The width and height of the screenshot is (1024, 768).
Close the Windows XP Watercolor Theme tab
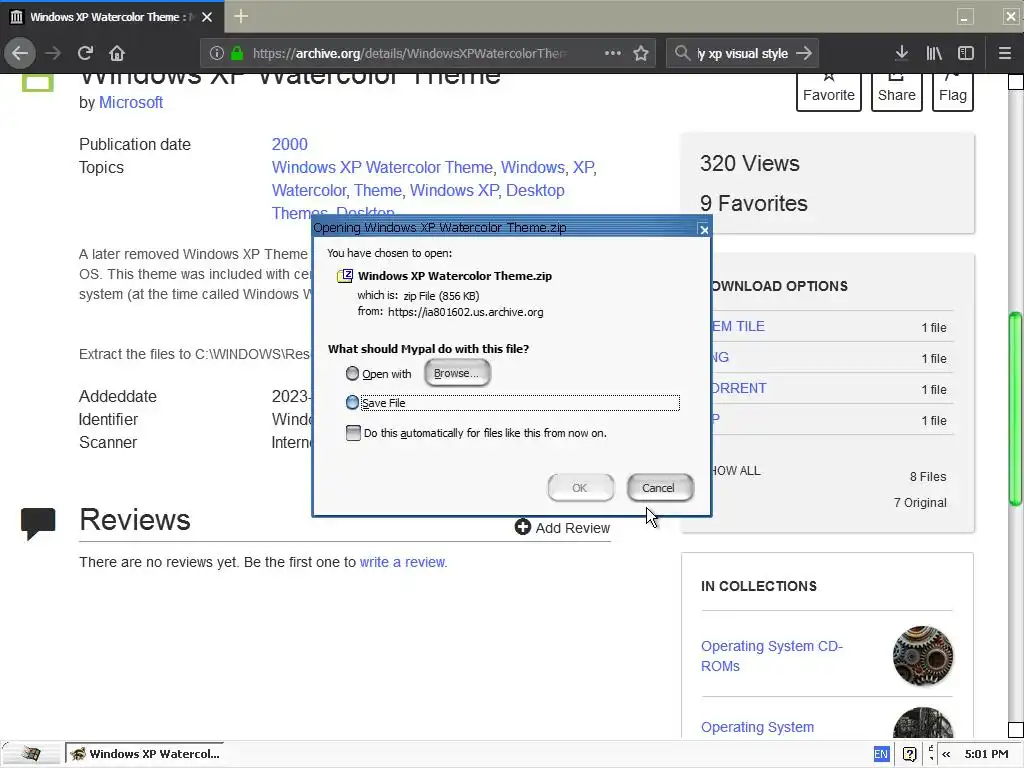[207, 17]
